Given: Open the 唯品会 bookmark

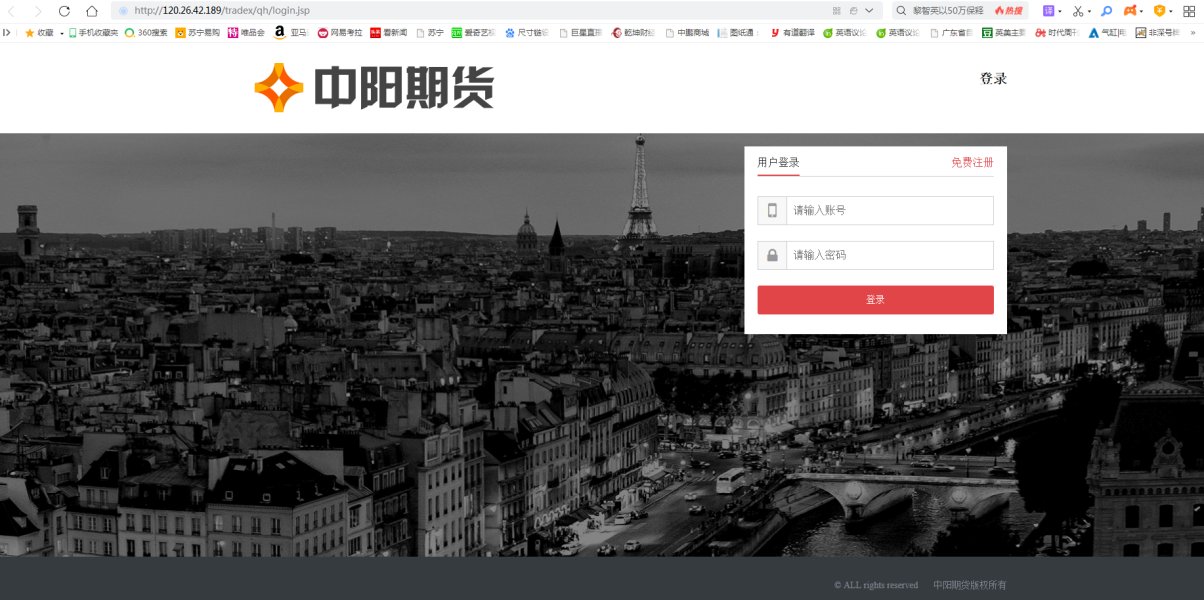Looking at the screenshot, I should click(x=246, y=32).
